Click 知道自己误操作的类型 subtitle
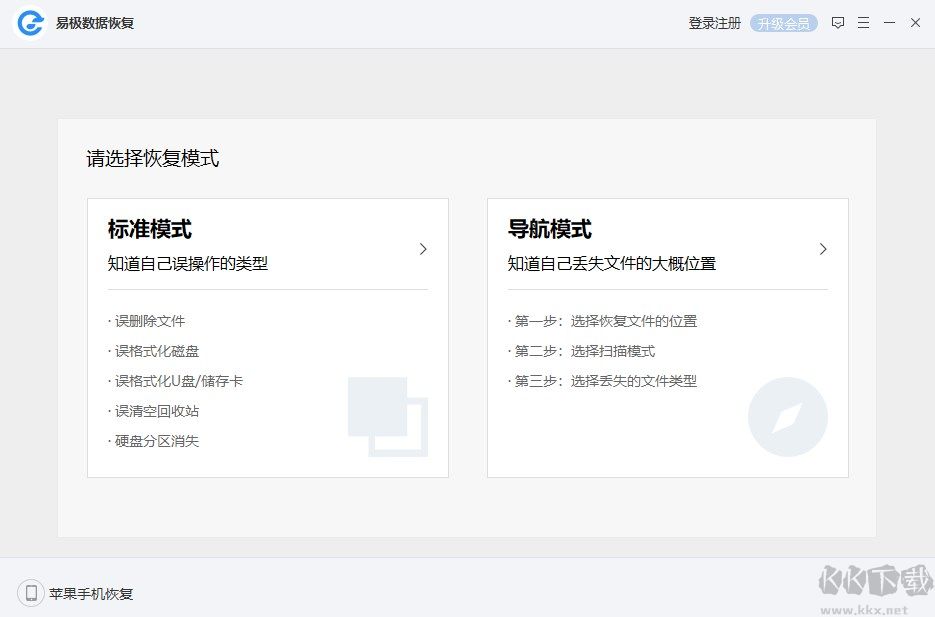Screen dimensions: 935x617 click(x=188, y=263)
